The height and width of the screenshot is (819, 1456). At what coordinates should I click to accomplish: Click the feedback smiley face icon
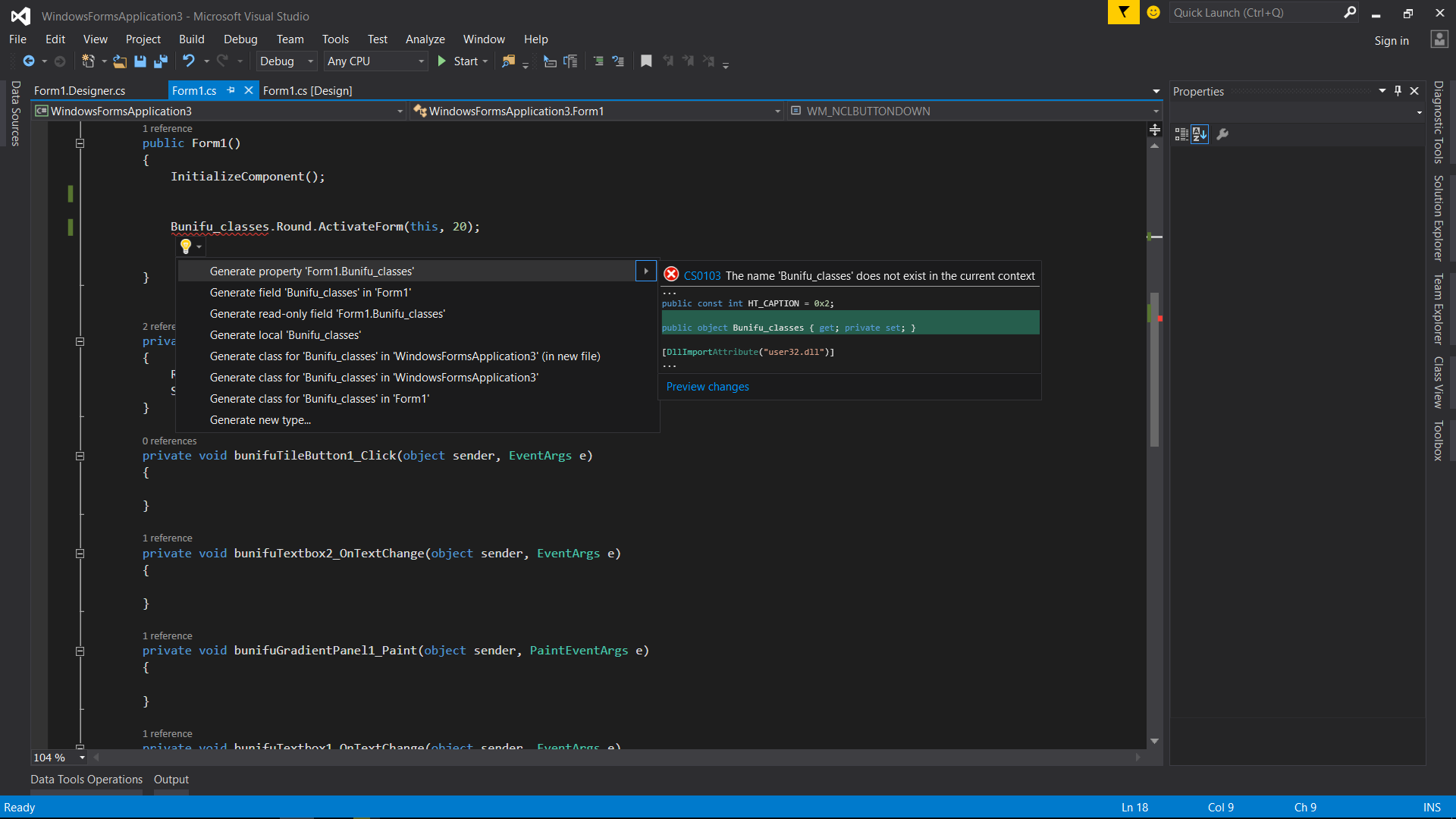(x=1153, y=12)
